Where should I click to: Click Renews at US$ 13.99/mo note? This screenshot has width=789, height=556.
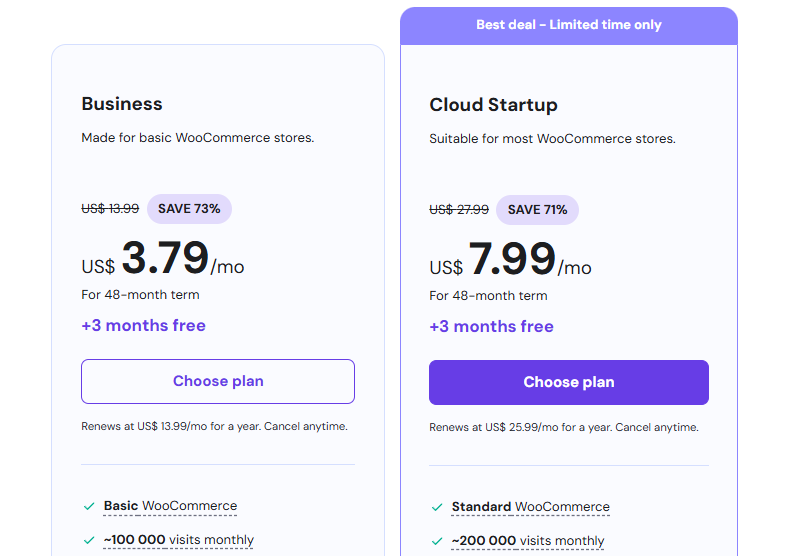214,427
